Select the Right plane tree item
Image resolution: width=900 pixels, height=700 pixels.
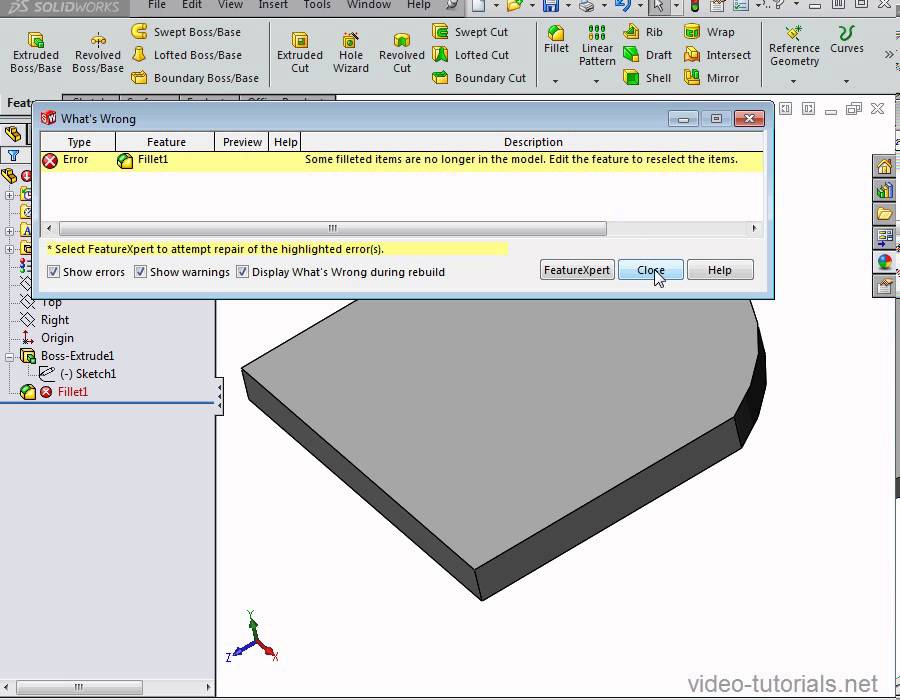[x=55, y=320]
